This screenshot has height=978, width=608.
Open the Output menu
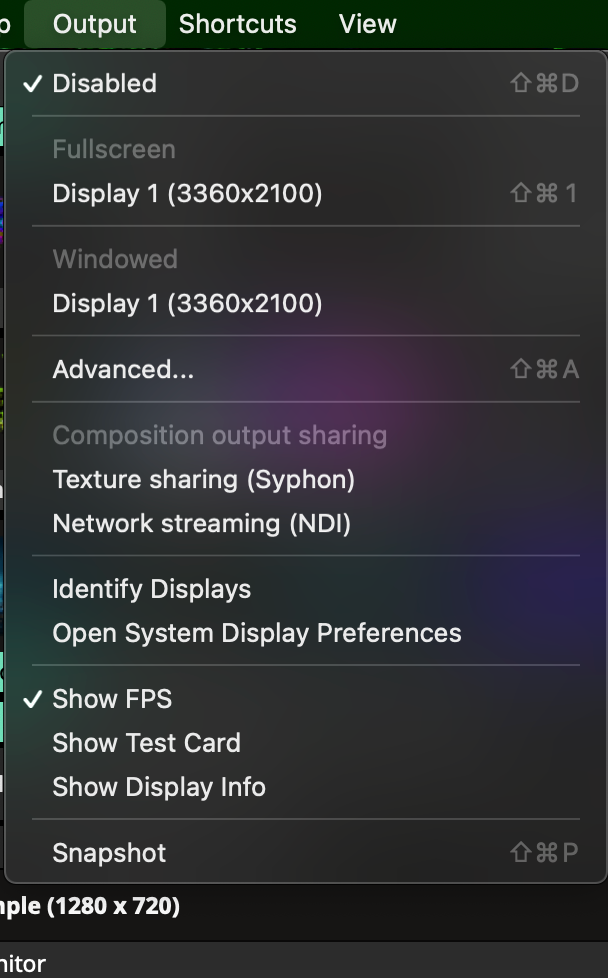[94, 24]
